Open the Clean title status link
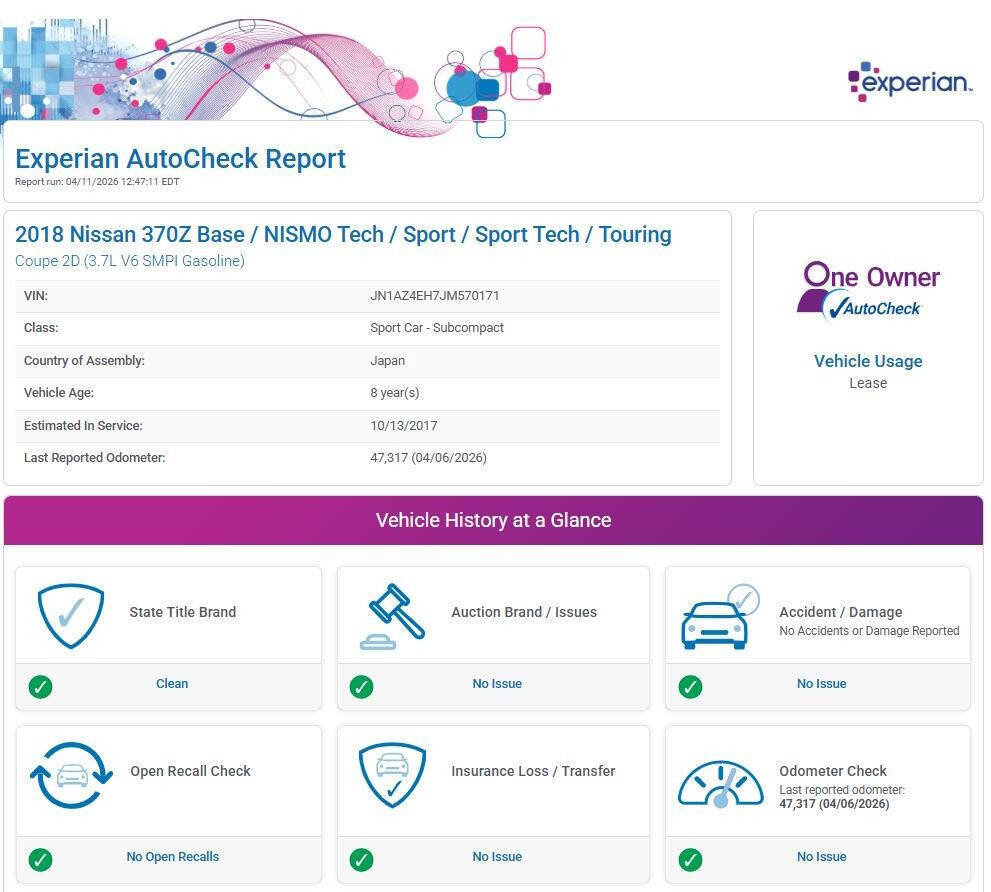The width and height of the screenshot is (991, 892). 172,684
